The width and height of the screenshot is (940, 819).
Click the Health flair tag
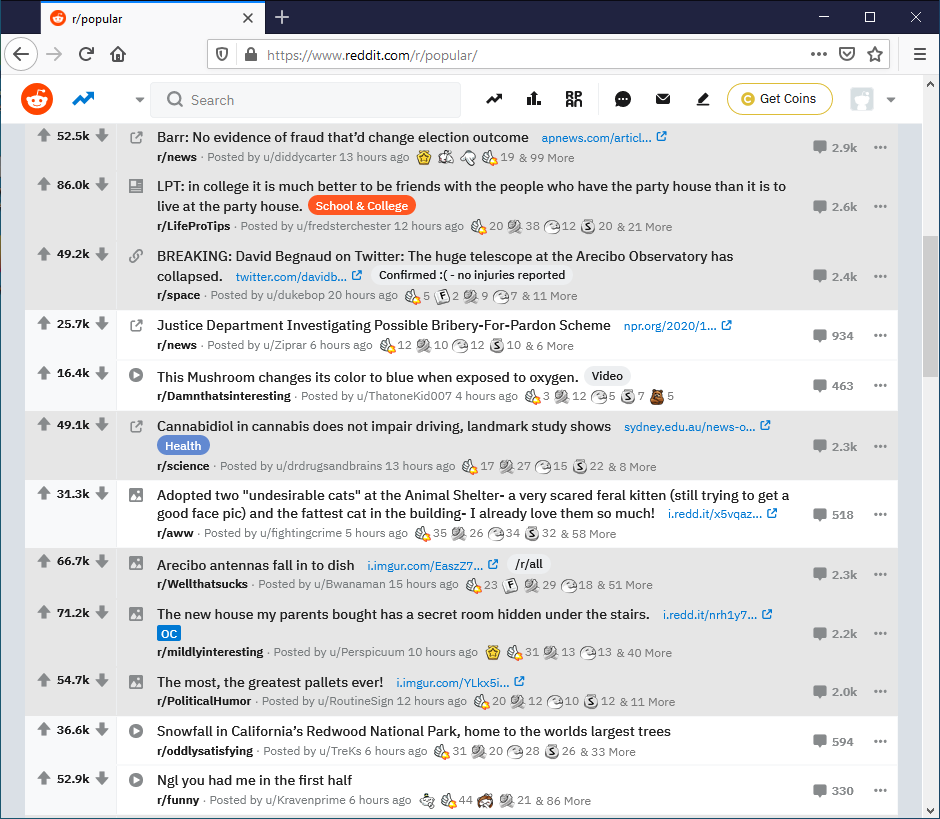point(183,445)
